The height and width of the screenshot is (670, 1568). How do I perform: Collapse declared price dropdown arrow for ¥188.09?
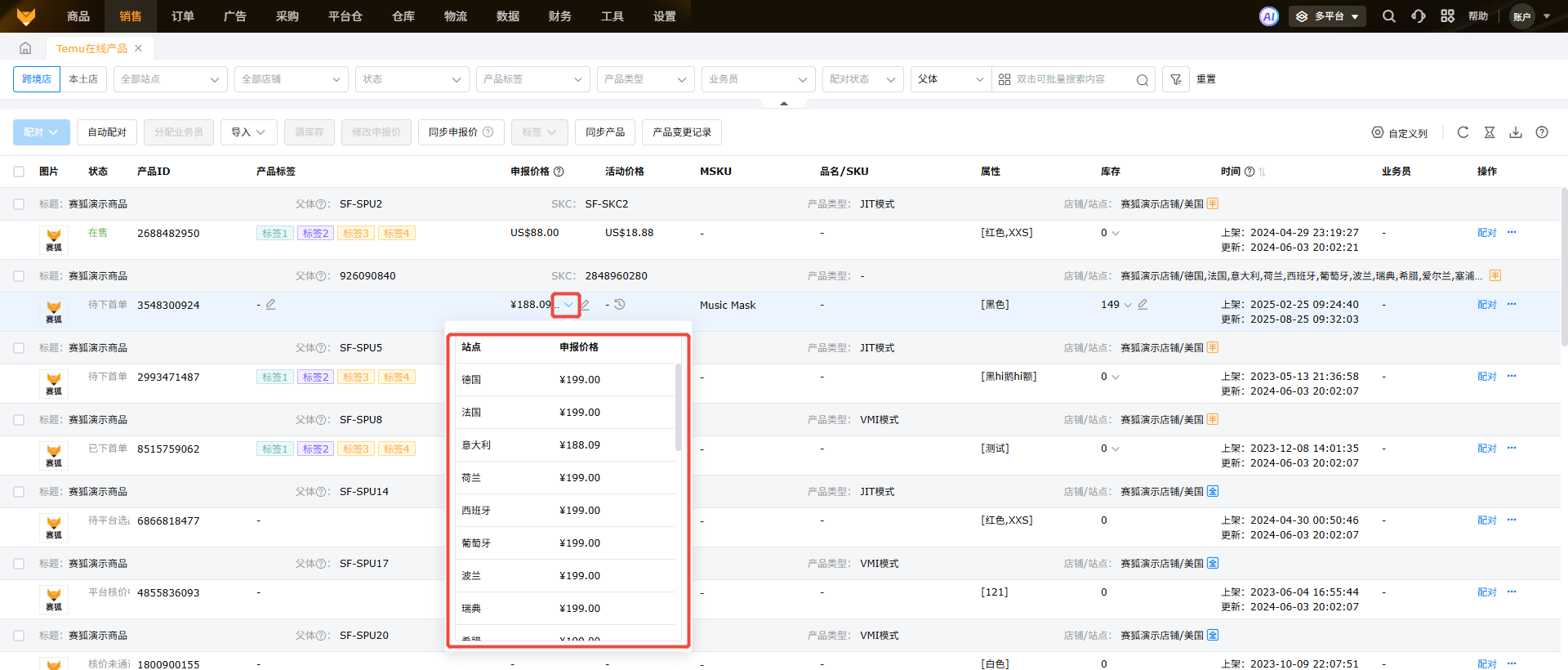point(568,305)
